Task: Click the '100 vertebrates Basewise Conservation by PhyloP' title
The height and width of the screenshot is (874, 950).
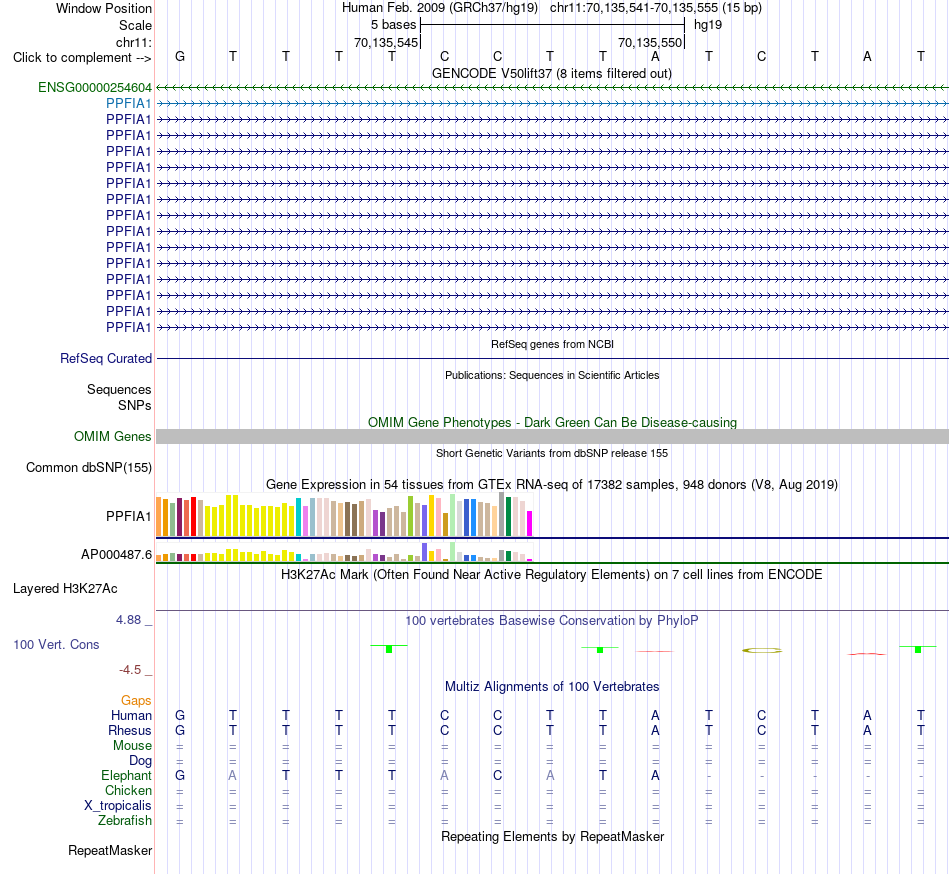Action: click(x=551, y=620)
